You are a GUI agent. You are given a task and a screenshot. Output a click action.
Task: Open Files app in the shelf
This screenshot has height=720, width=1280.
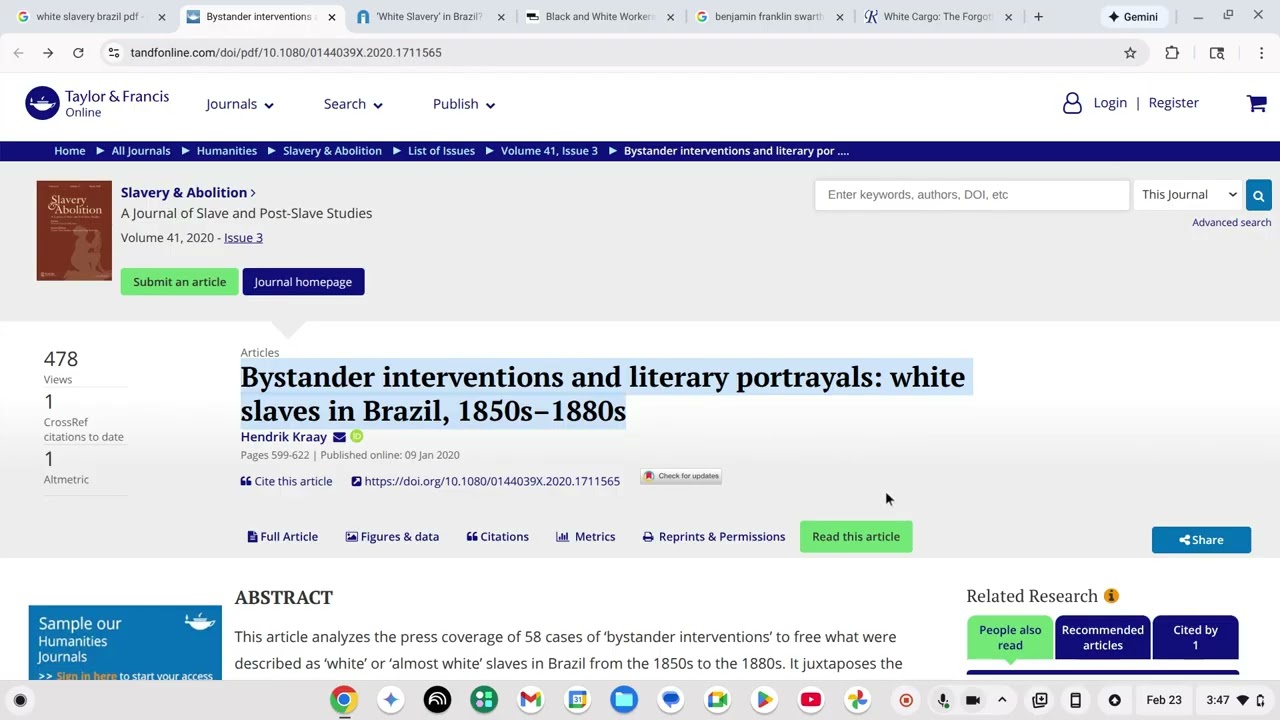[624, 700]
